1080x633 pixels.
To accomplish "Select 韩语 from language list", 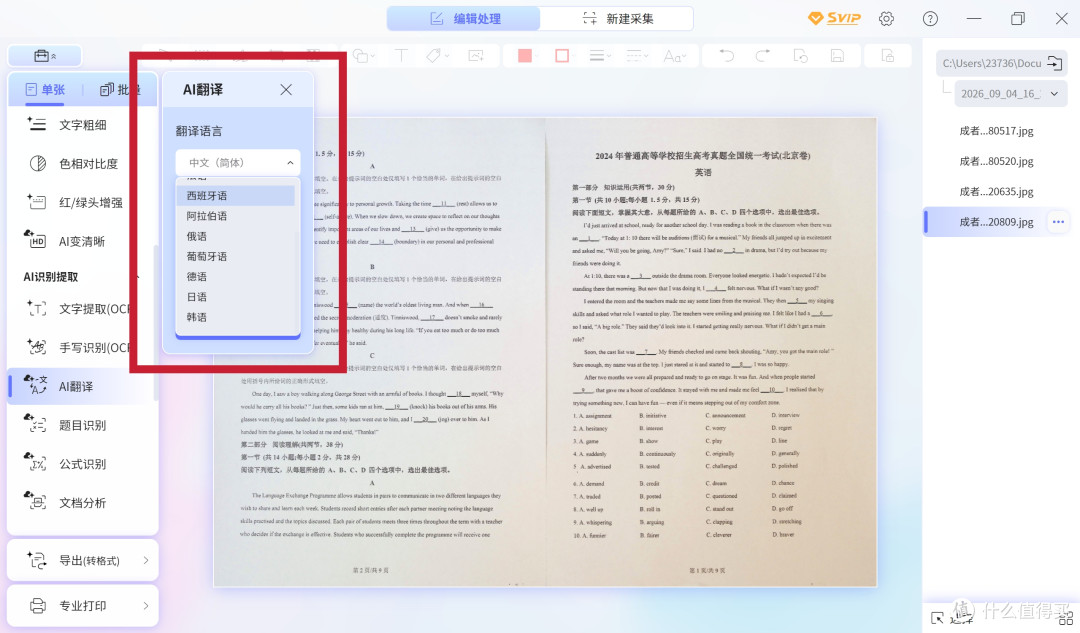I will pyautogui.click(x=236, y=317).
